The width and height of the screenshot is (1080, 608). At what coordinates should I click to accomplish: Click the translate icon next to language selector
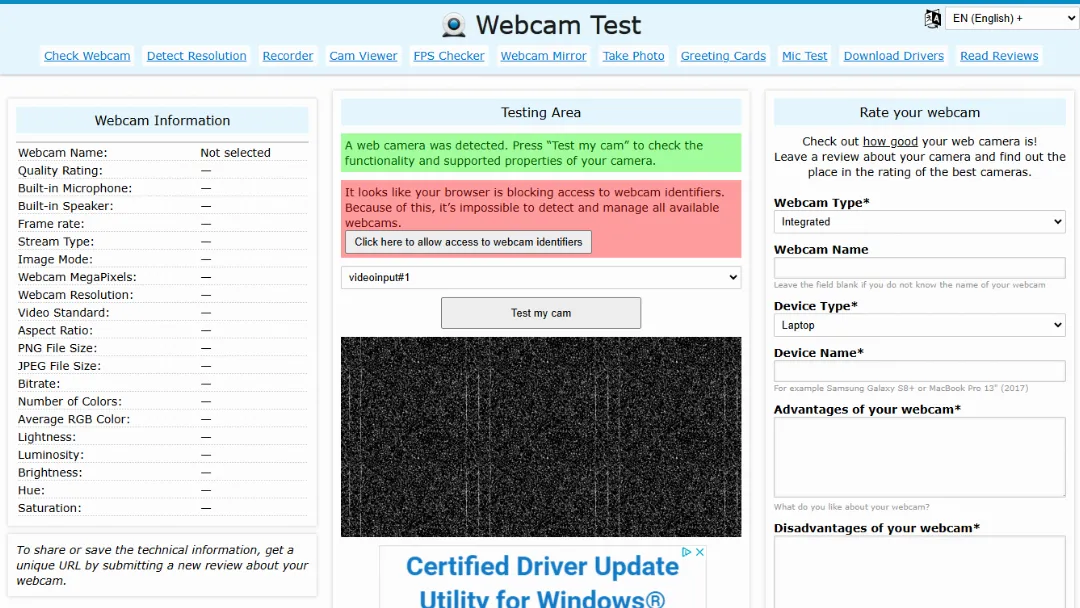pyautogui.click(x=932, y=18)
